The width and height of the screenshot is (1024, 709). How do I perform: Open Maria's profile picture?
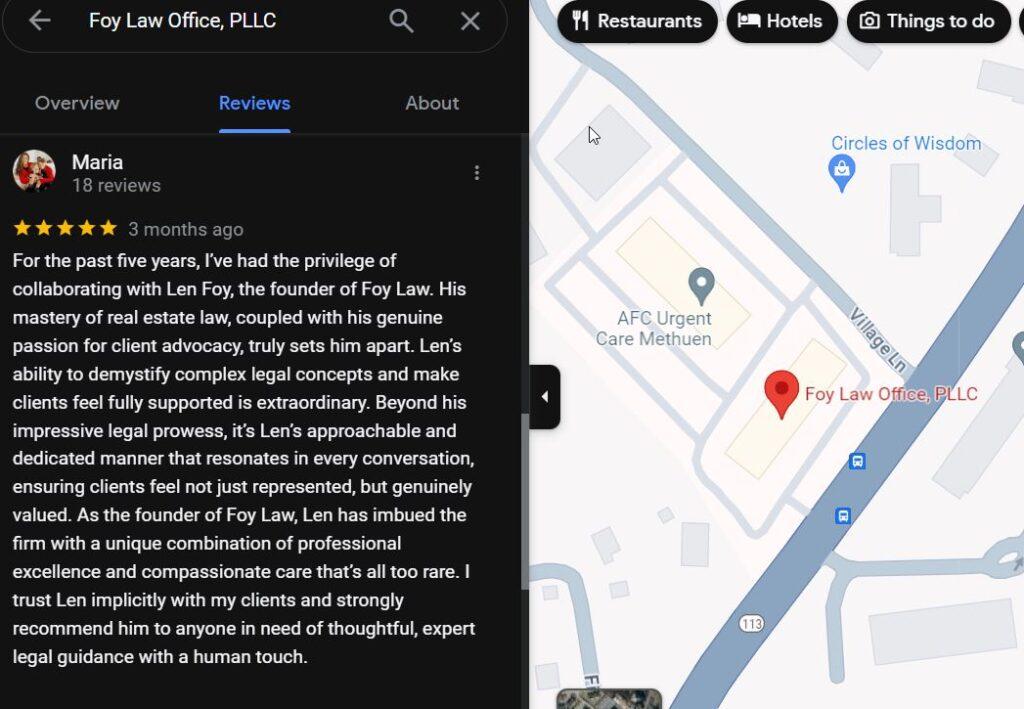(34, 172)
